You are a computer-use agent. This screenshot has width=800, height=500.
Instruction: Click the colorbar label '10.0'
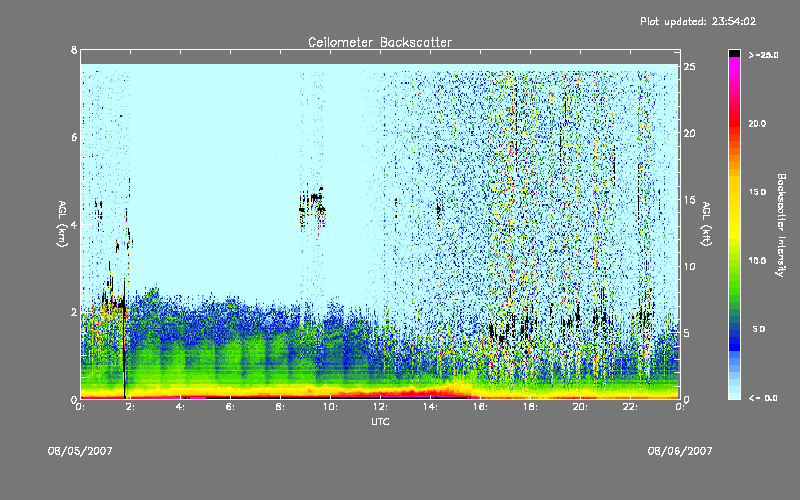pos(757,261)
